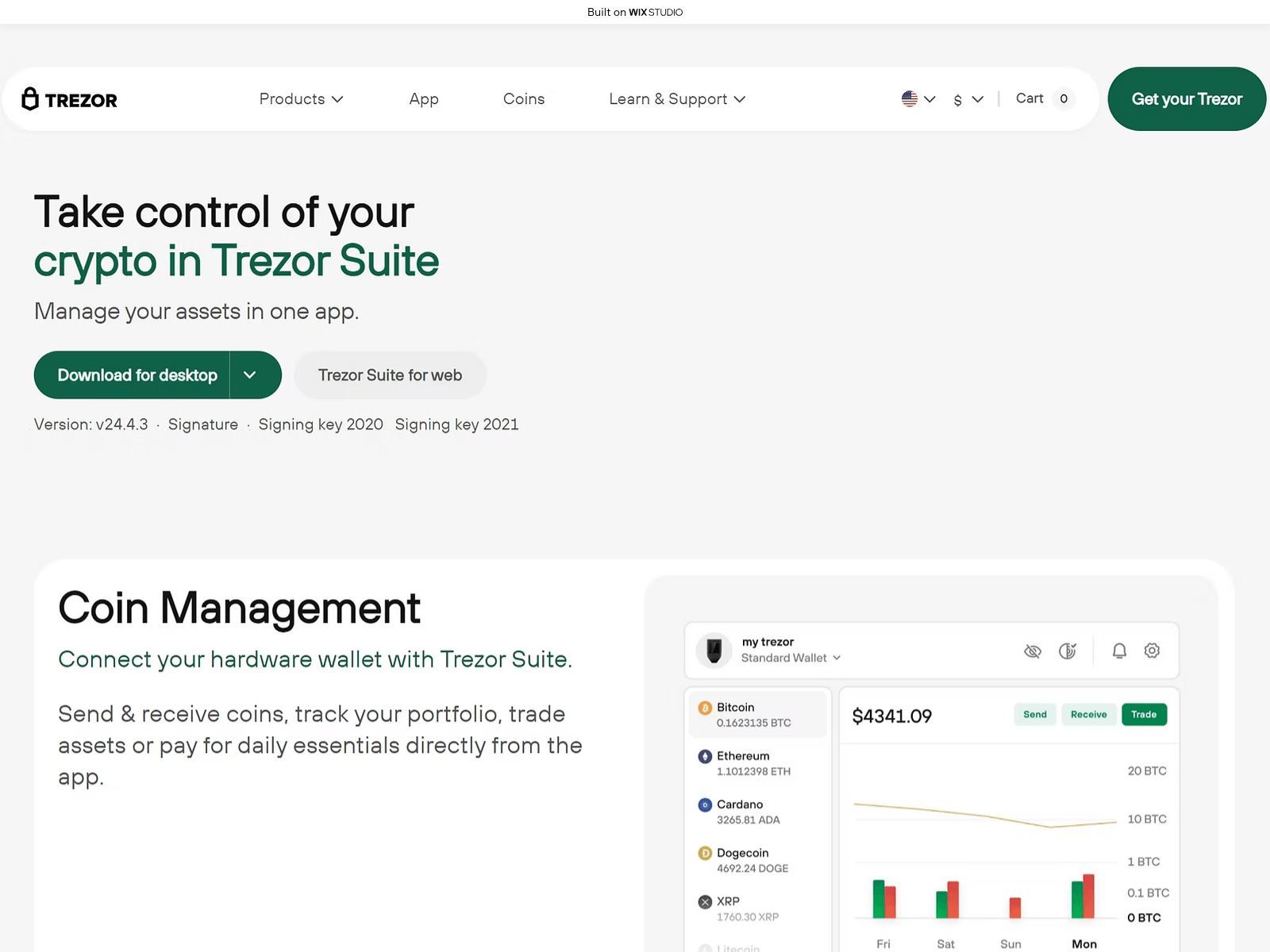This screenshot has width=1270, height=952.
Task: Expand the Standard Wallet dropdown
Action: [791, 658]
